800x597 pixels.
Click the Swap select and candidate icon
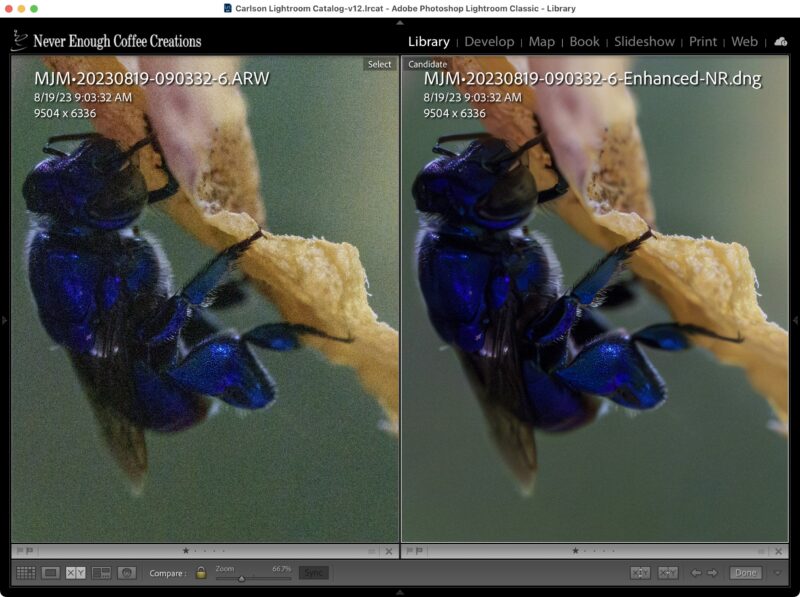[640, 573]
